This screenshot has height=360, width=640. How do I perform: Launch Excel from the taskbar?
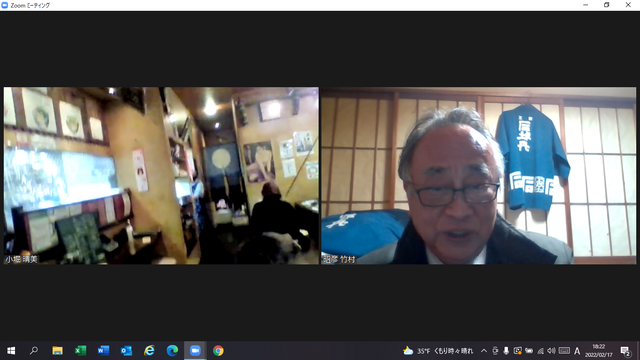[80, 351]
